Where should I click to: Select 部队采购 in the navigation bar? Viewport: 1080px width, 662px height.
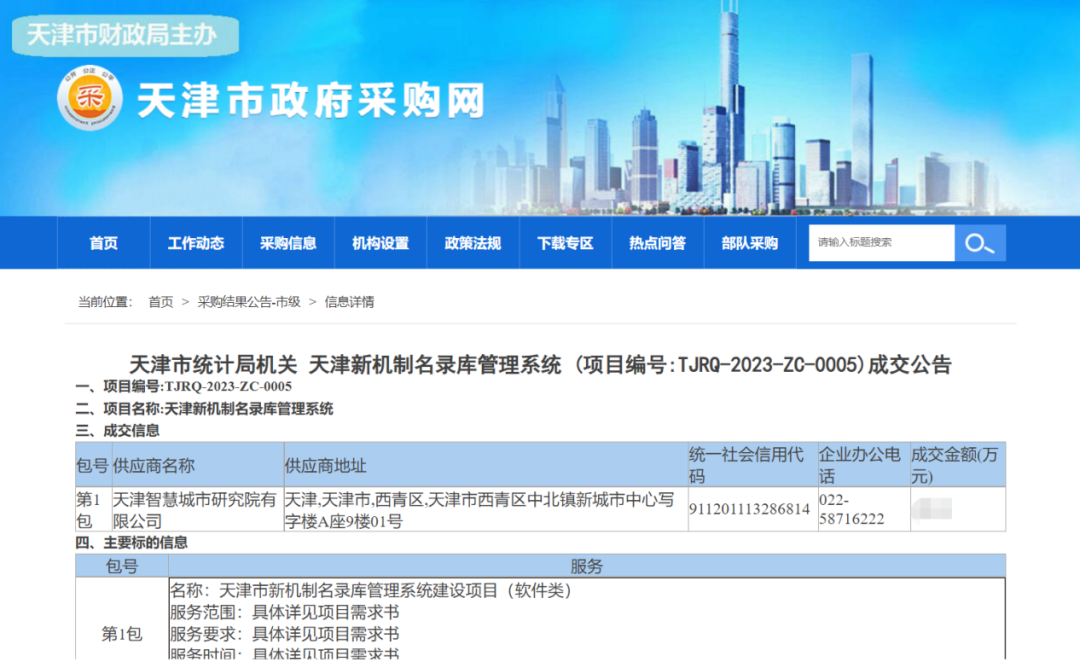(749, 243)
